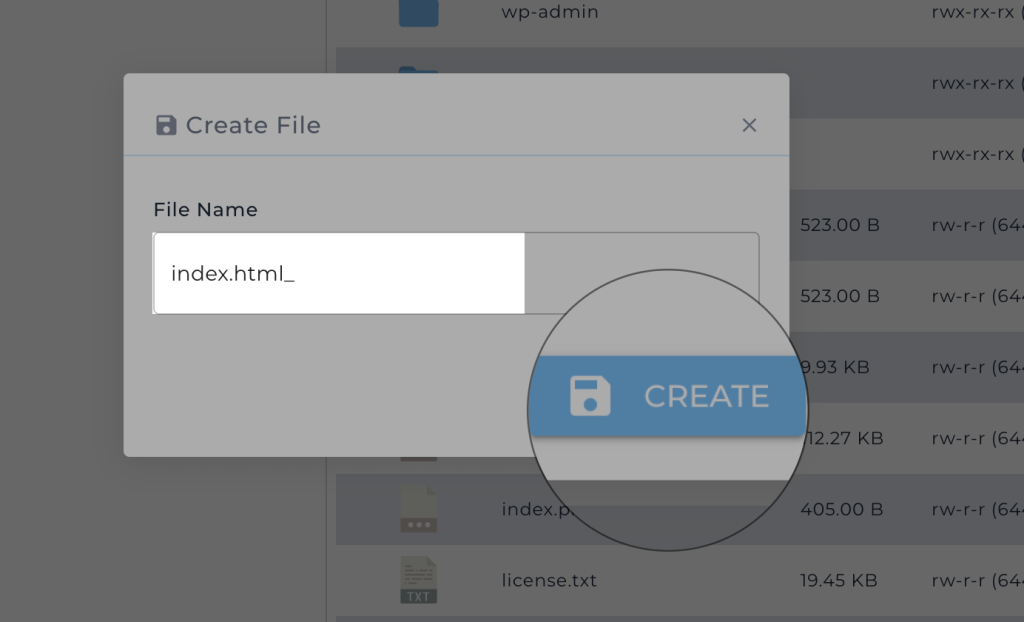Click the index.php file icon

[418, 510]
